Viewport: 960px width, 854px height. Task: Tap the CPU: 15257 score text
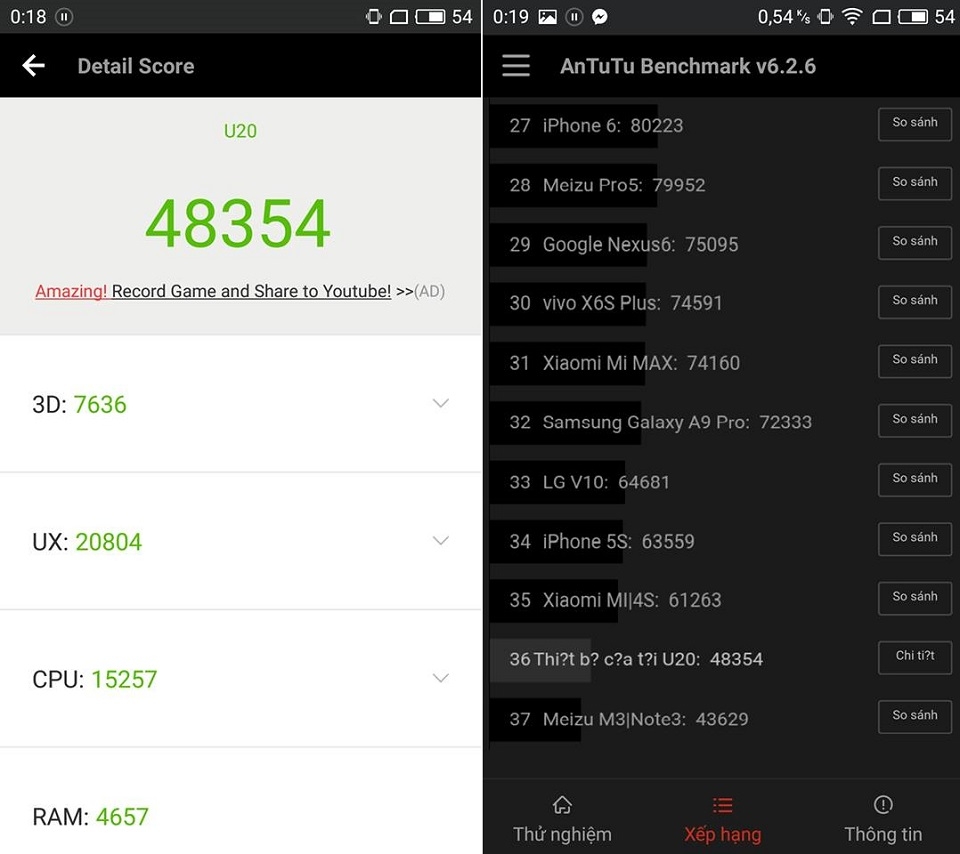tap(95, 680)
